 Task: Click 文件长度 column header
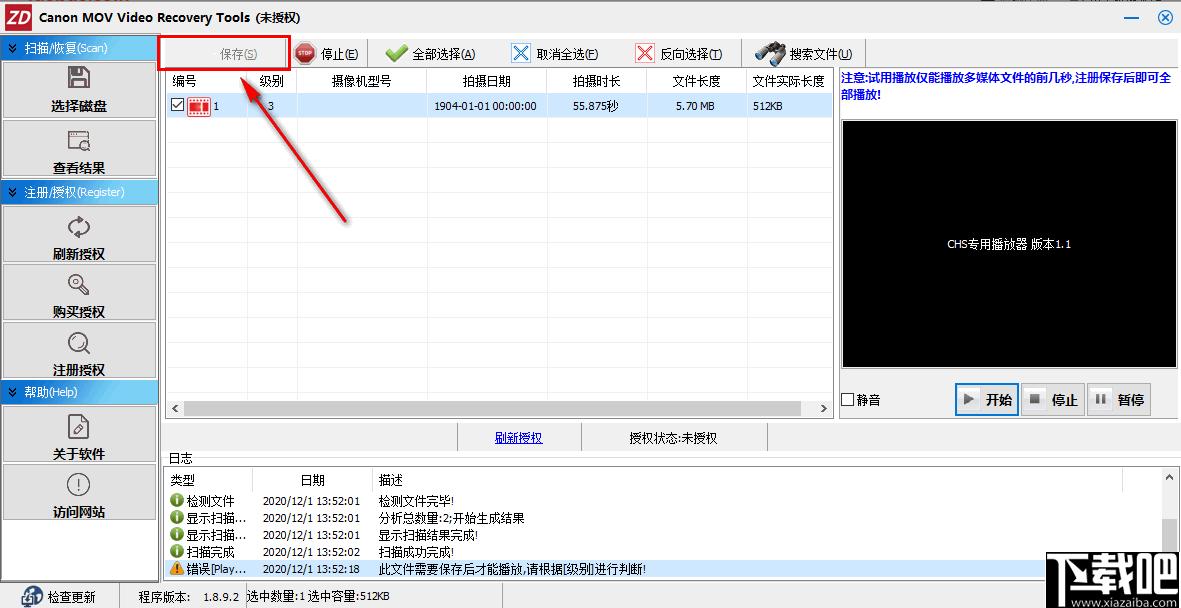(x=697, y=81)
